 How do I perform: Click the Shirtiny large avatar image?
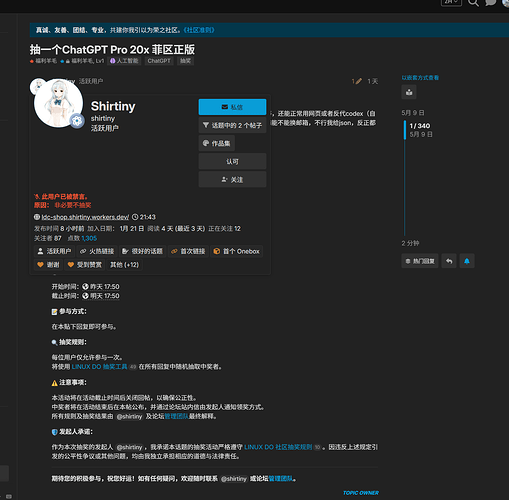[58, 103]
